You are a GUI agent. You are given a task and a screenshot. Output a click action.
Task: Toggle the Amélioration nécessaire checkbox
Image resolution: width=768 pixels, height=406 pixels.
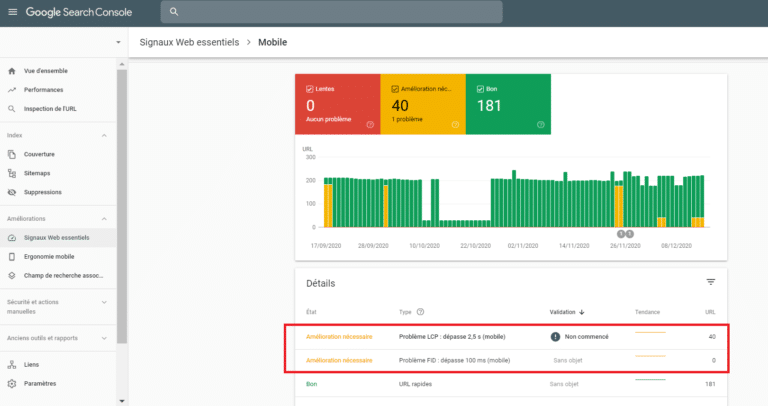click(x=395, y=88)
